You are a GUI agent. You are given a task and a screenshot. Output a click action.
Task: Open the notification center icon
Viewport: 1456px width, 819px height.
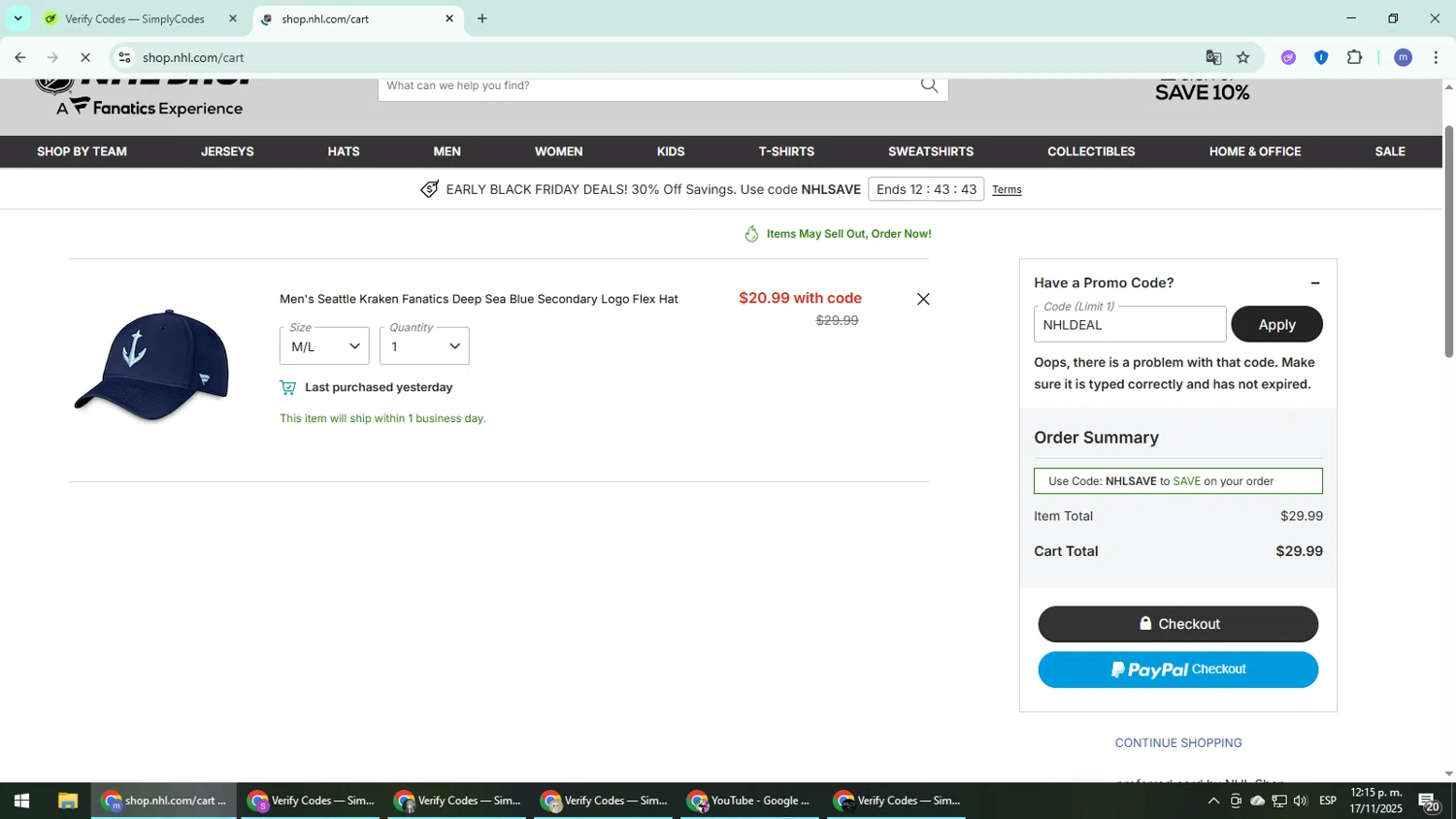click(1430, 802)
